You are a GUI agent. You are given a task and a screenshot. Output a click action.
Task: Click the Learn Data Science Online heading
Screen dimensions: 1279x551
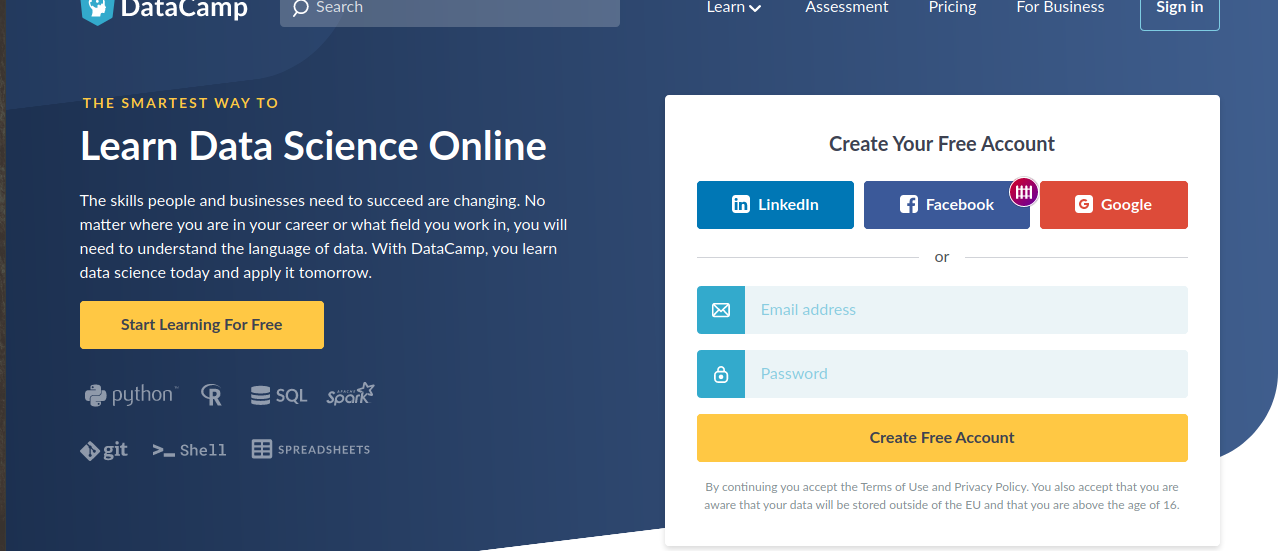pyautogui.click(x=313, y=146)
